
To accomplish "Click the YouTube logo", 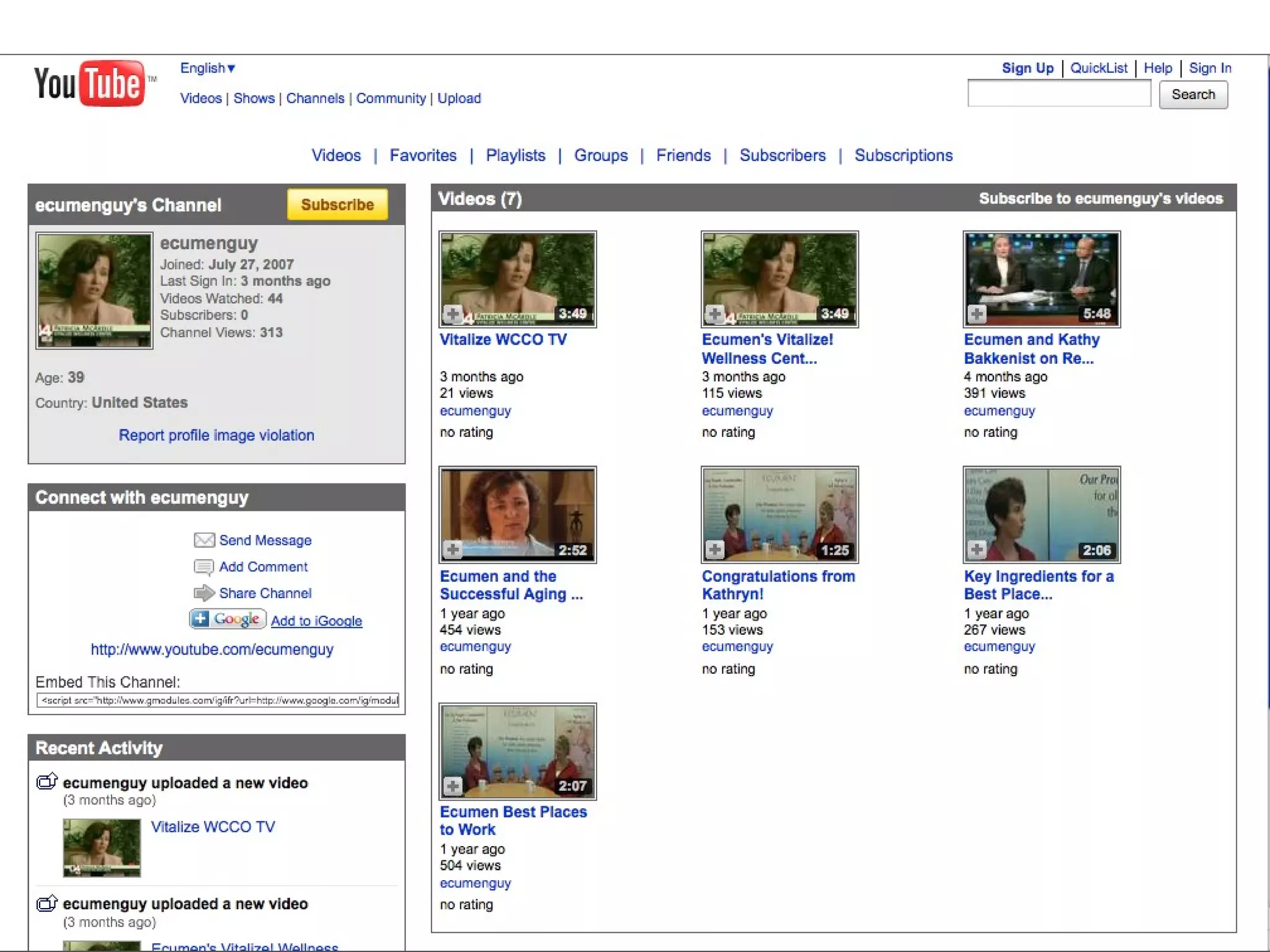I will (x=89, y=84).
